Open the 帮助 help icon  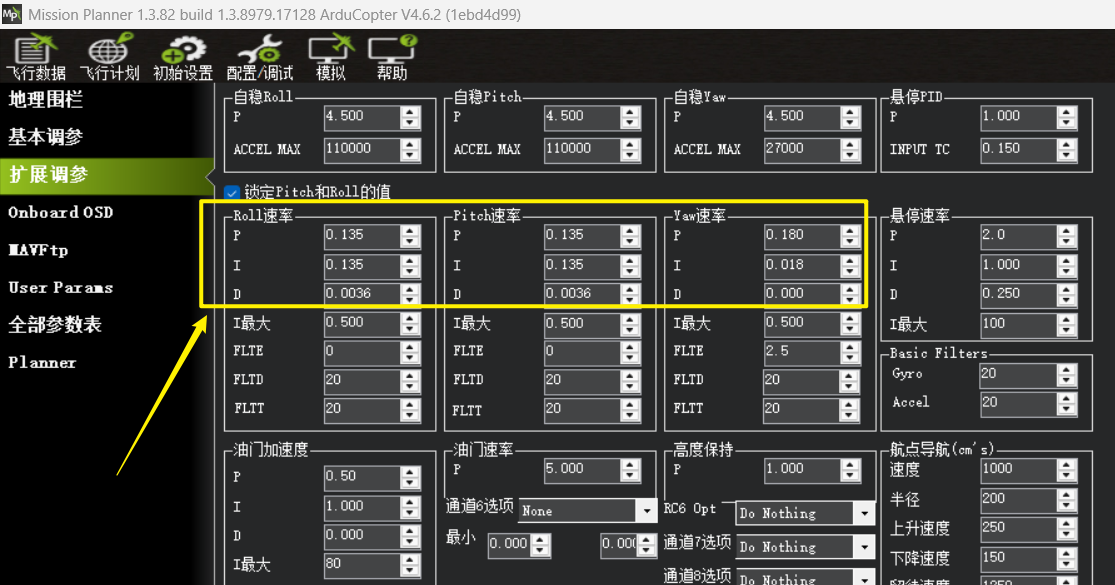[x=392, y=57]
